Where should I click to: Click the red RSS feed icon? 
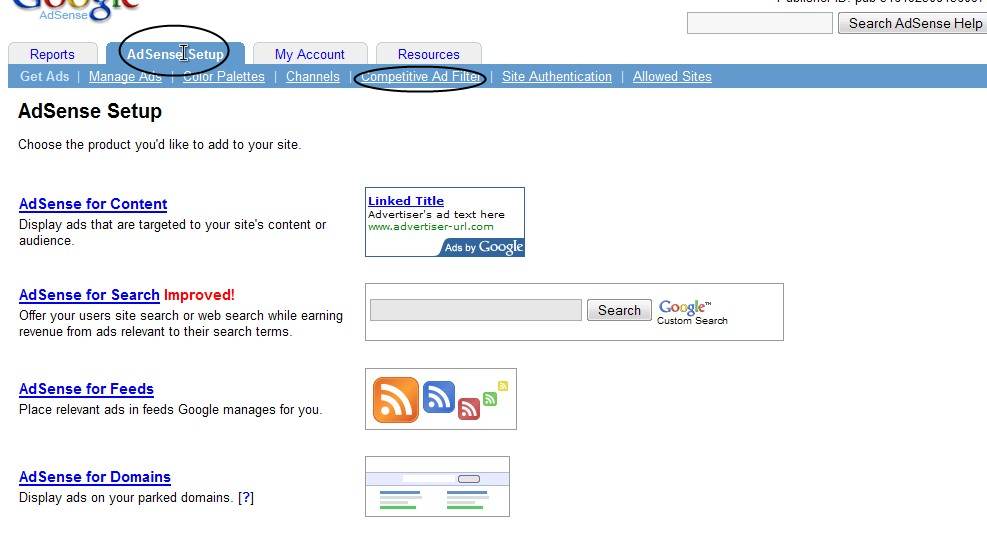[468, 409]
